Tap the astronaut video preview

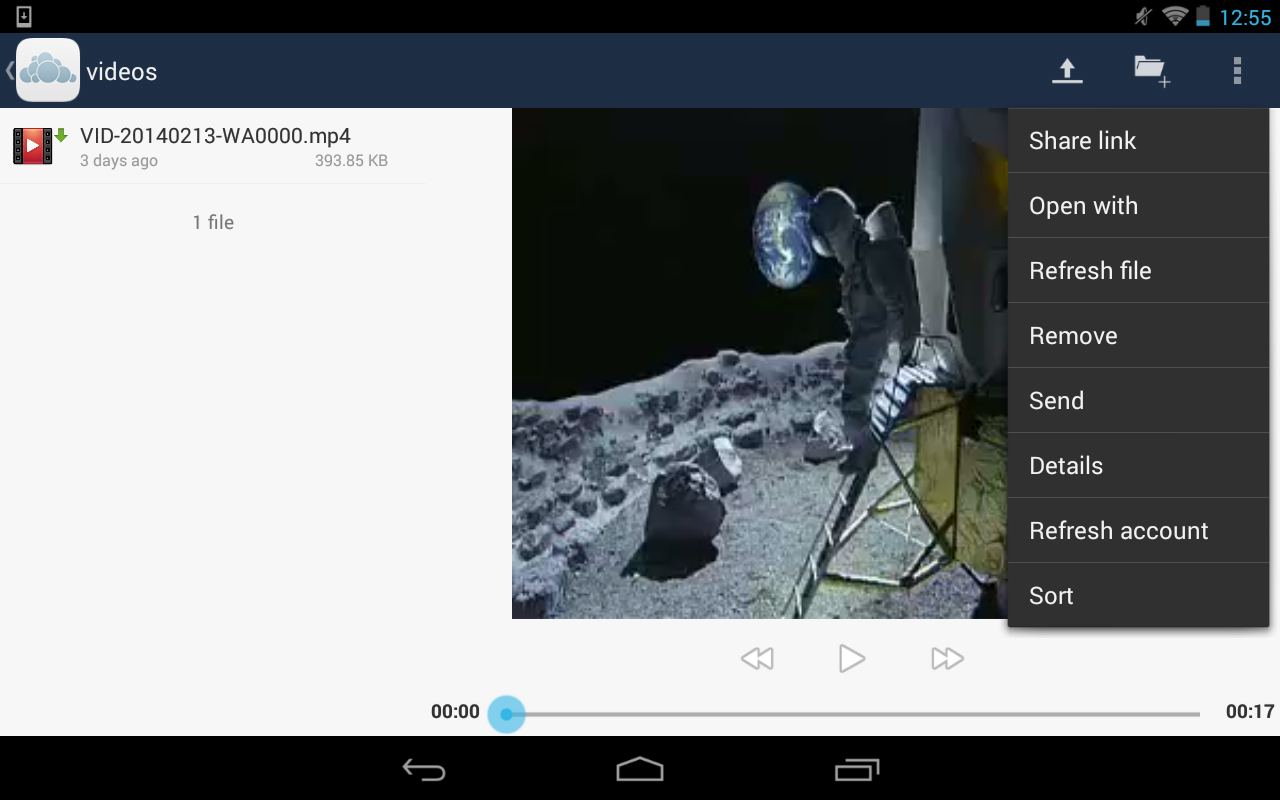point(760,364)
